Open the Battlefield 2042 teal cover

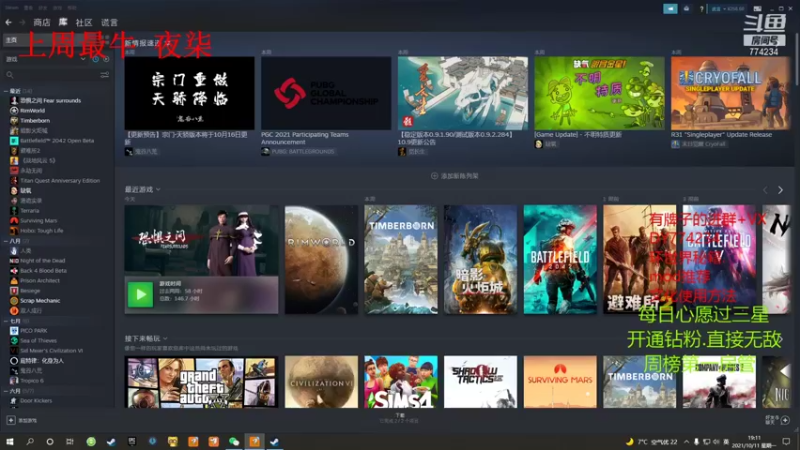[560, 259]
